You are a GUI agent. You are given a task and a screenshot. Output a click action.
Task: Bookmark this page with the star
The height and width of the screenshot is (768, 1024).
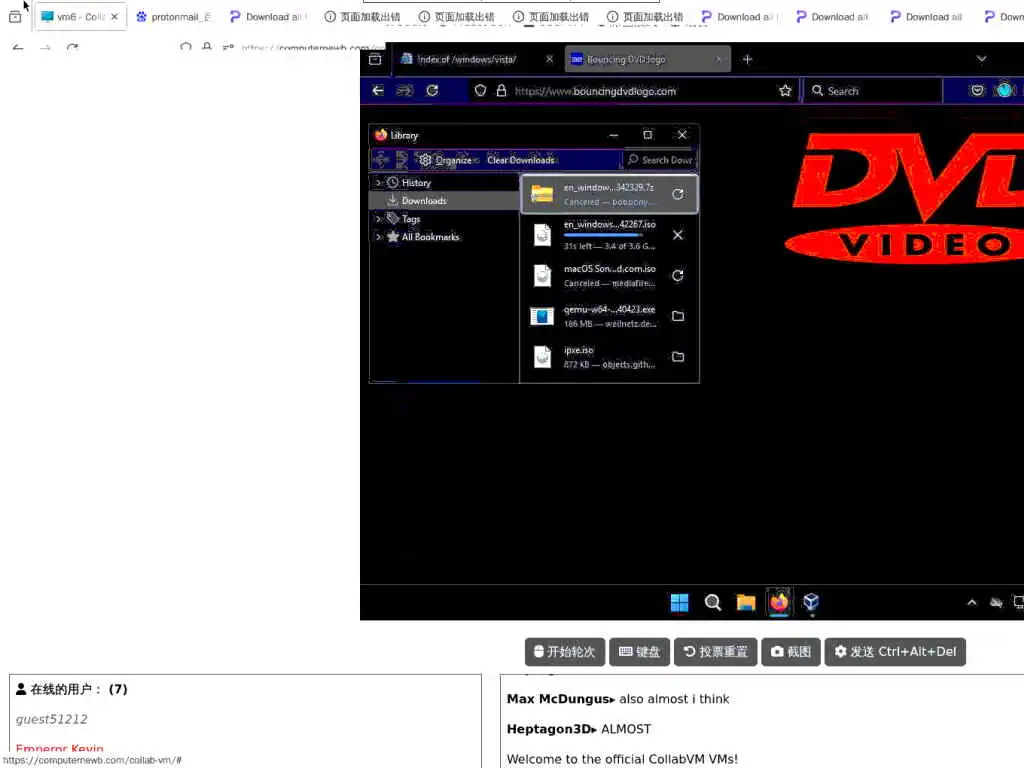pyautogui.click(x=785, y=91)
